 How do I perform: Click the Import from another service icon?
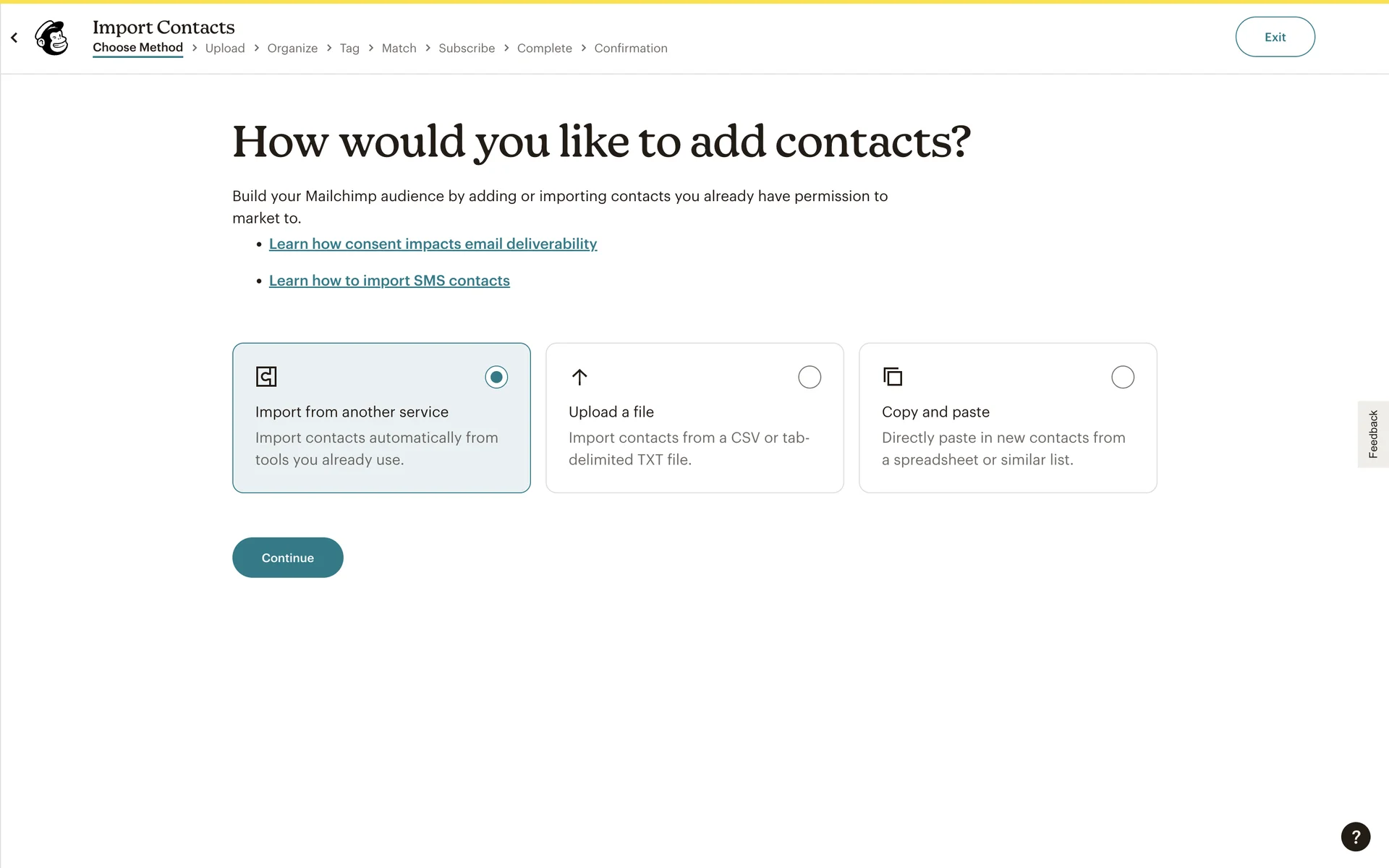click(266, 377)
